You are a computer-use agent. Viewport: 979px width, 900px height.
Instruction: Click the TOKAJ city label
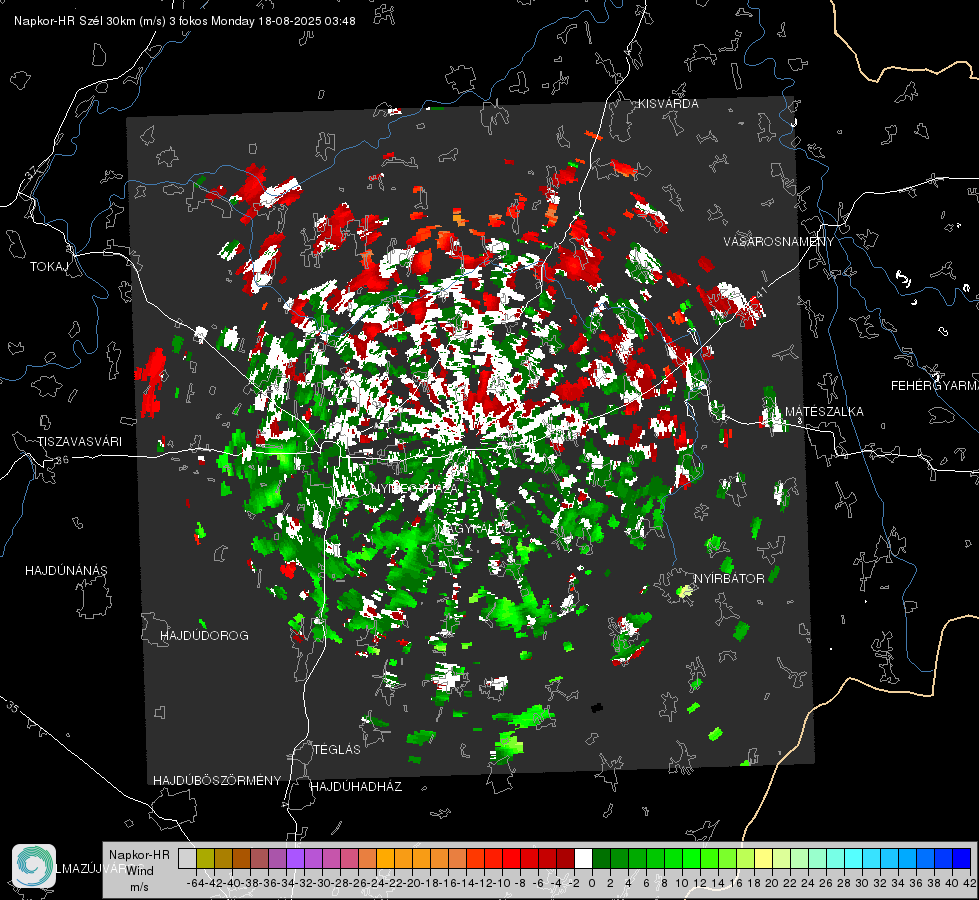(49, 267)
